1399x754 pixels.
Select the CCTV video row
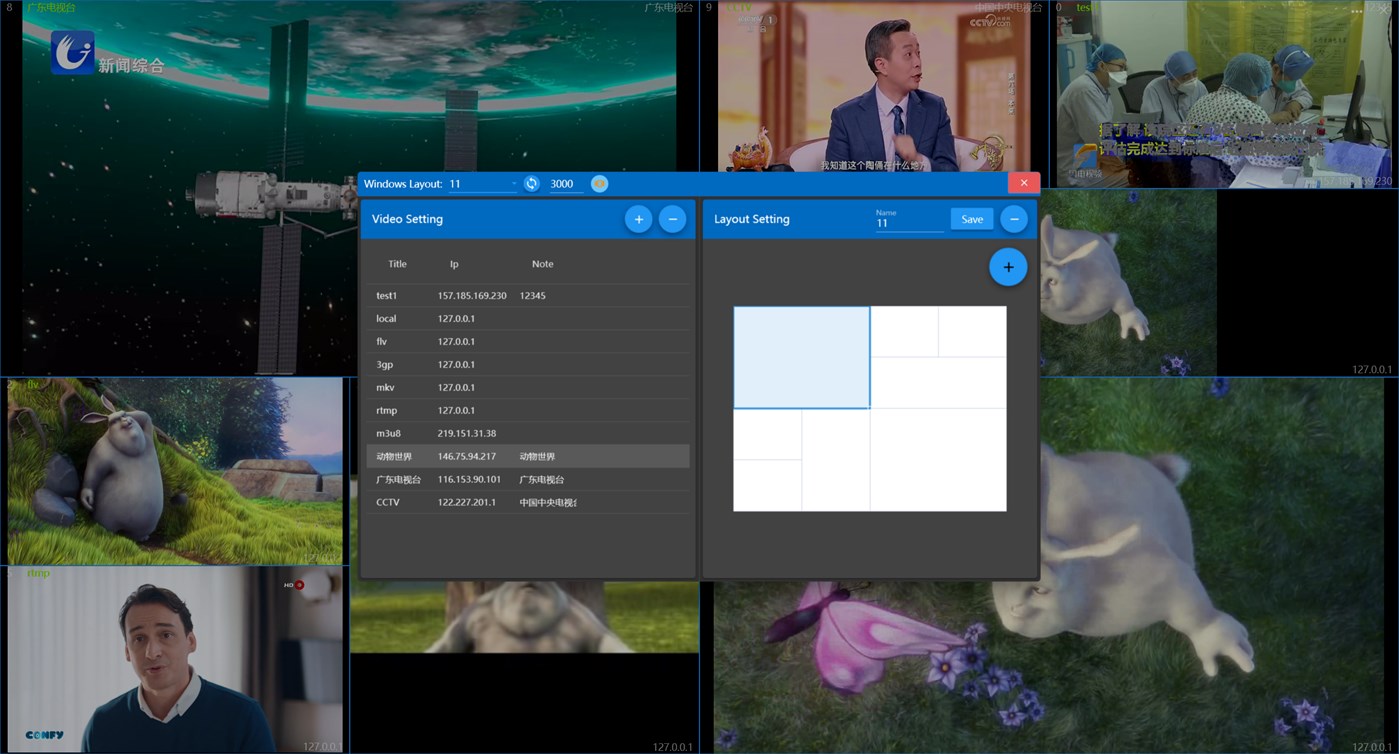click(x=528, y=503)
